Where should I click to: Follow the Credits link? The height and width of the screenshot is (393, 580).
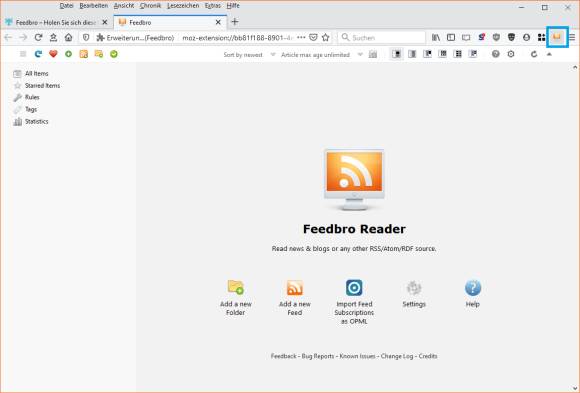pyautogui.click(x=428, y=356)
